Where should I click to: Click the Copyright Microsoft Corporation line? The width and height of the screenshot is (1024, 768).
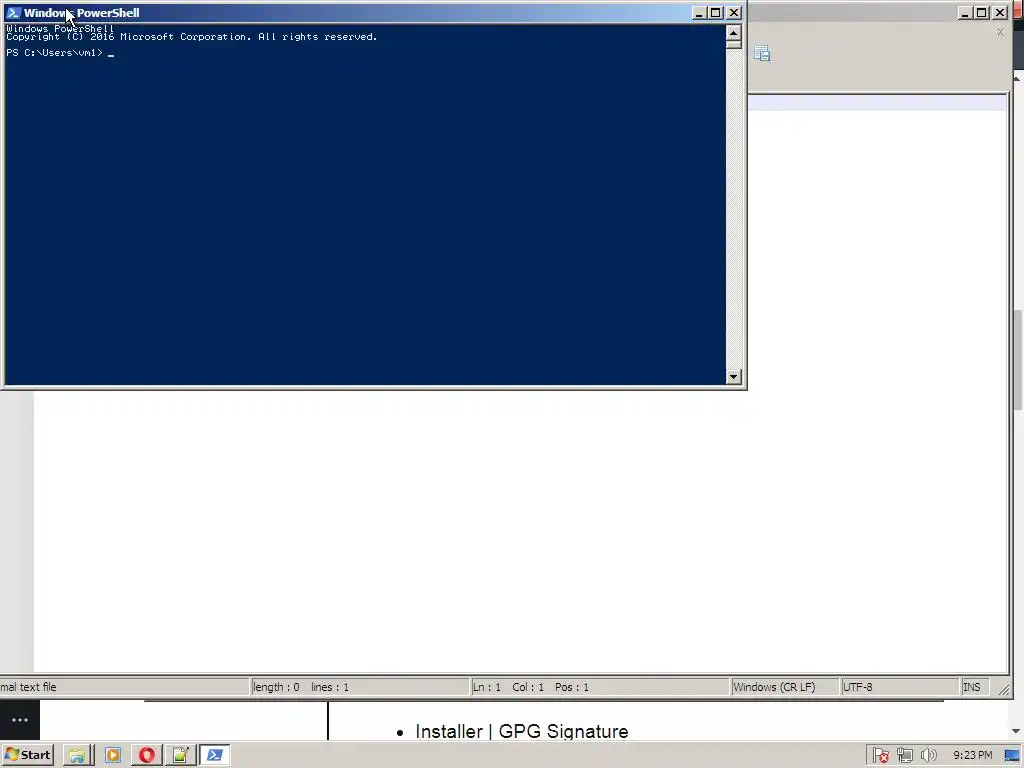(x=192, y=37)
